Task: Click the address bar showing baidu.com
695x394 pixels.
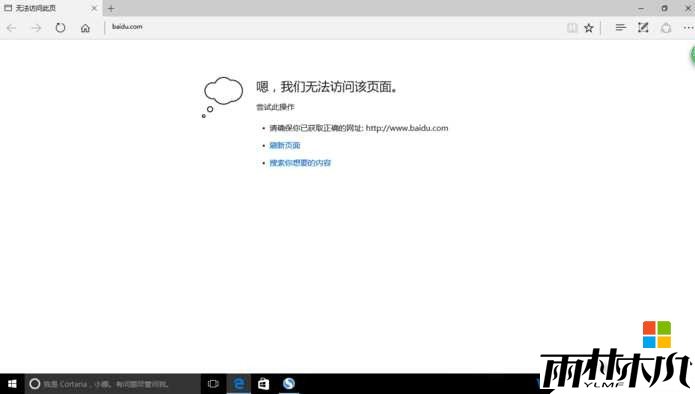Action: tap(332, 27)
